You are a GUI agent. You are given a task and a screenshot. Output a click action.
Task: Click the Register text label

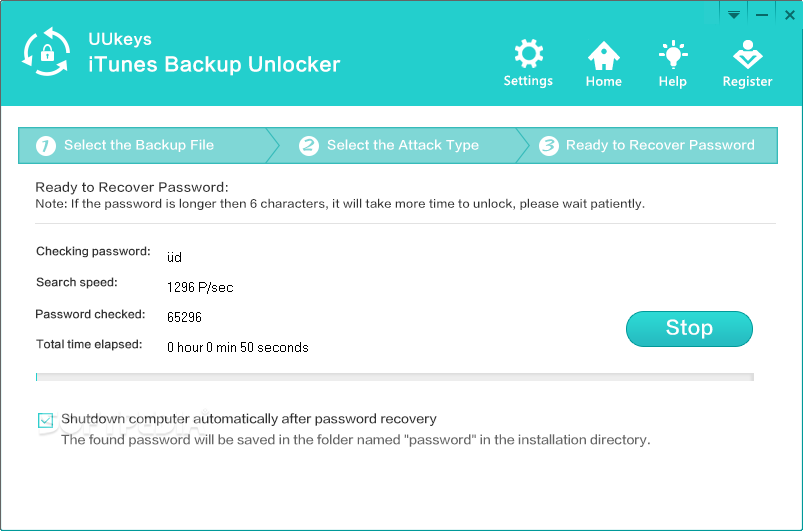click(747, 82)
